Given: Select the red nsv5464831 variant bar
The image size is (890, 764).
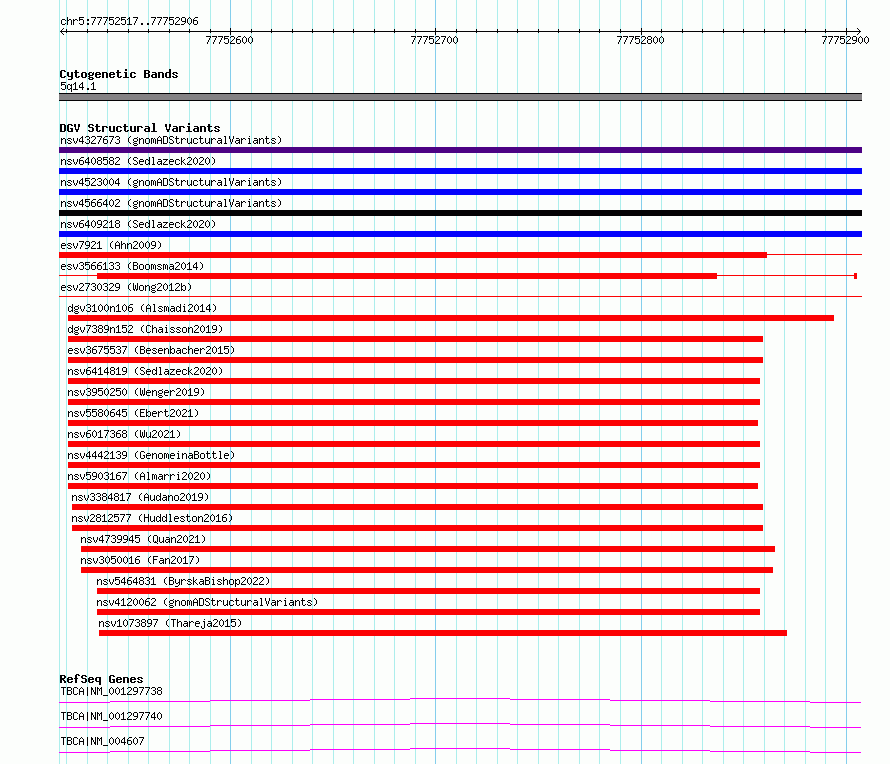Looking at the screenshot, I should pos(429,591).
